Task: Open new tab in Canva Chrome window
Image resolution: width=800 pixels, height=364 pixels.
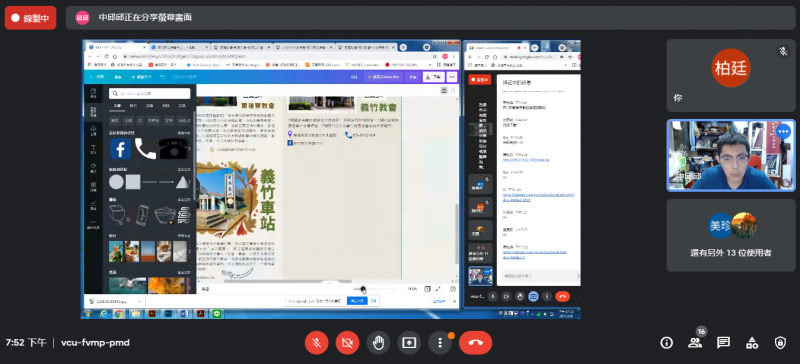Action: (x=403, y=47)
